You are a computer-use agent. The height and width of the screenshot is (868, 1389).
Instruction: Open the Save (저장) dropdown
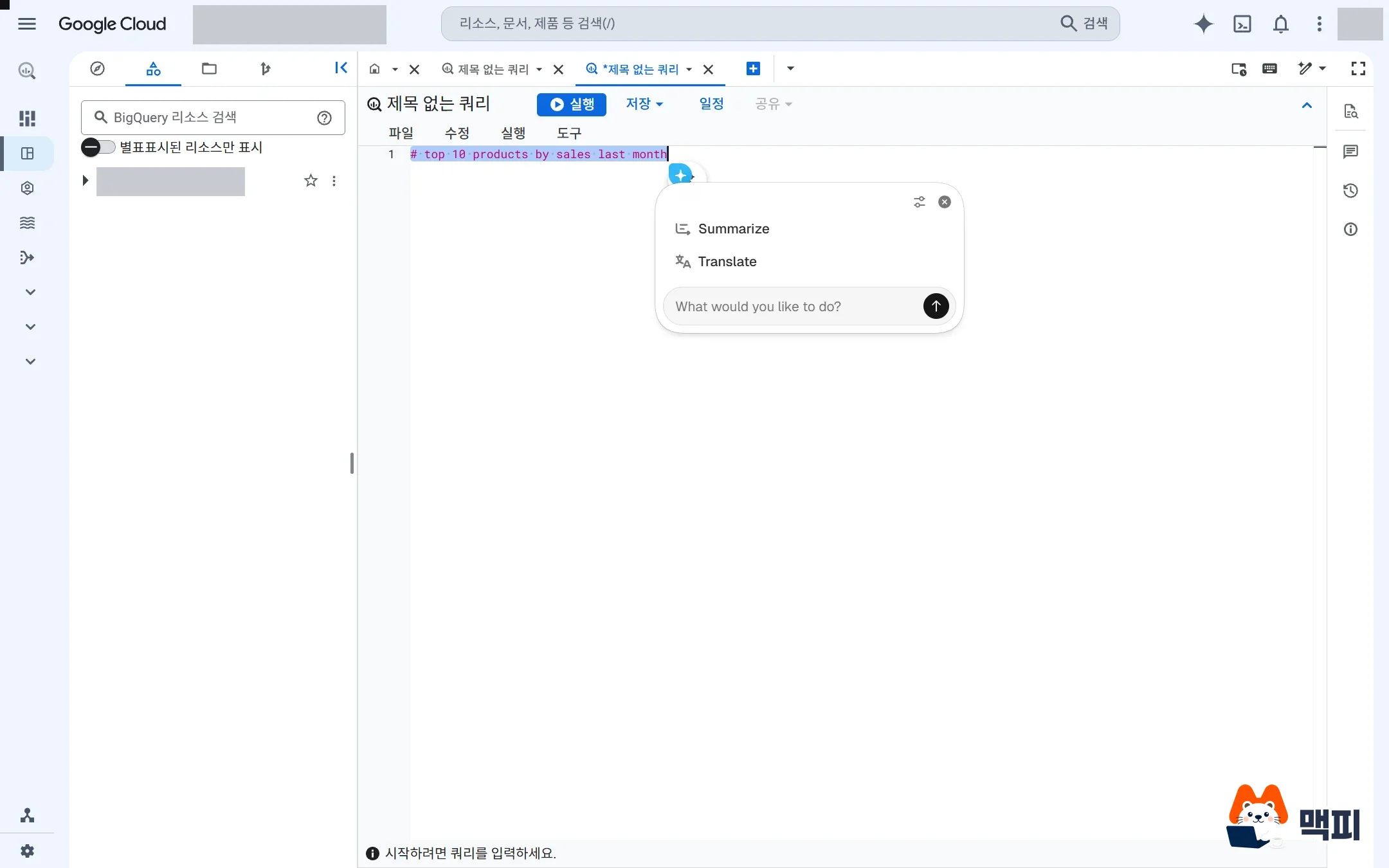coord(644,104)
